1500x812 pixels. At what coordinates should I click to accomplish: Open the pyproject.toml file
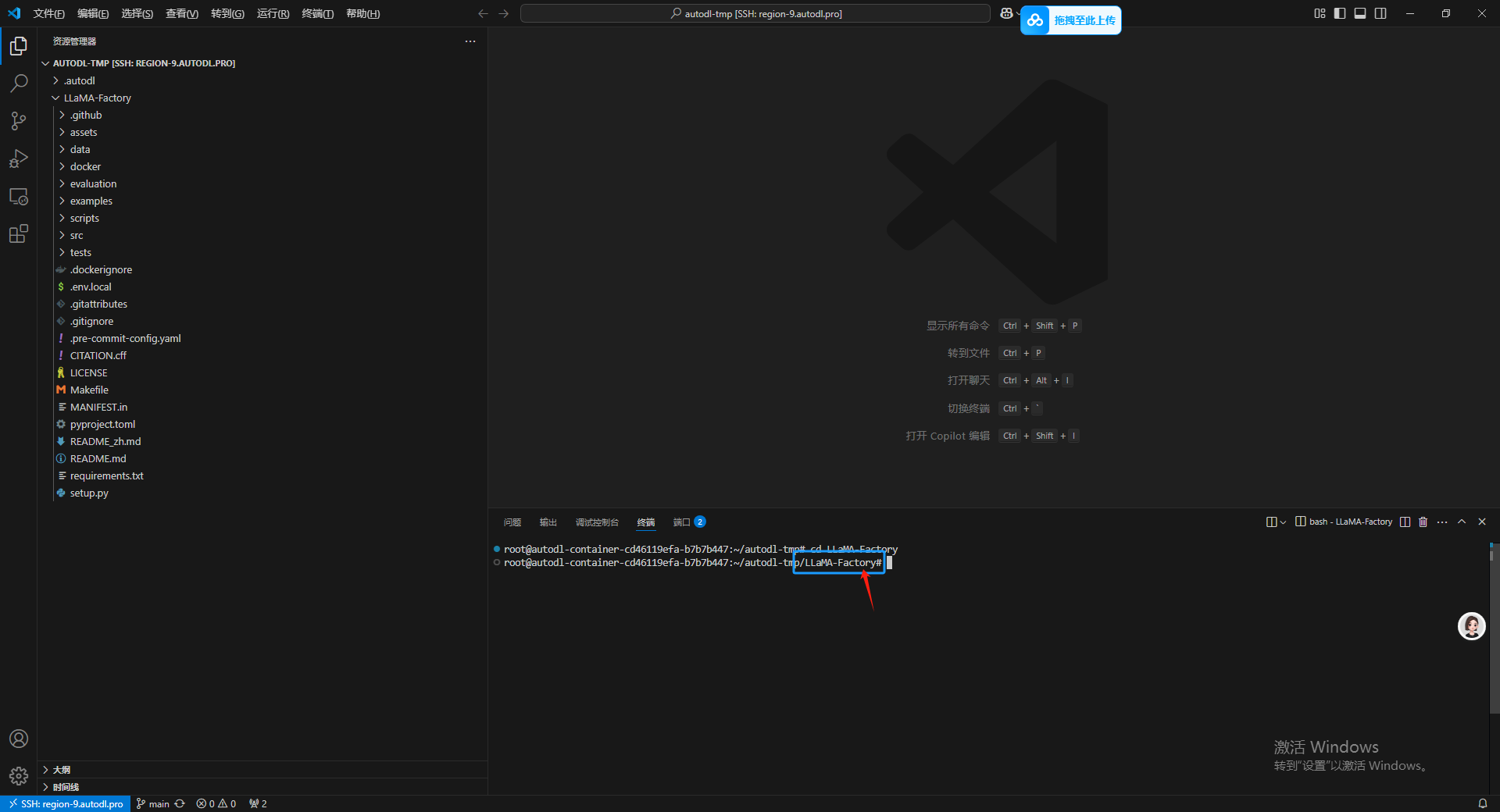(x=262, y=424)
